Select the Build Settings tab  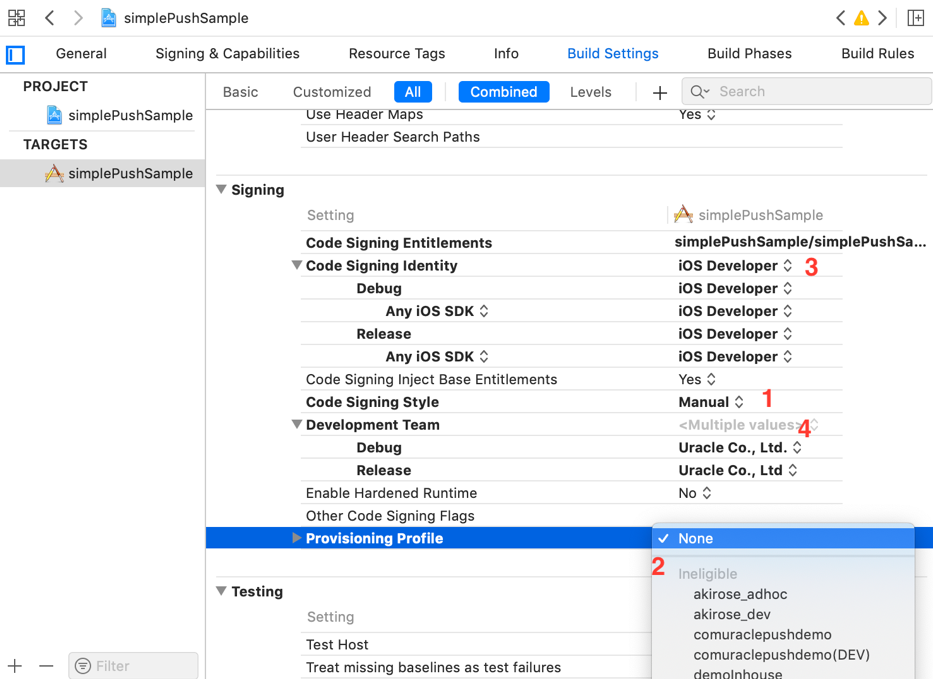(613, 54)
